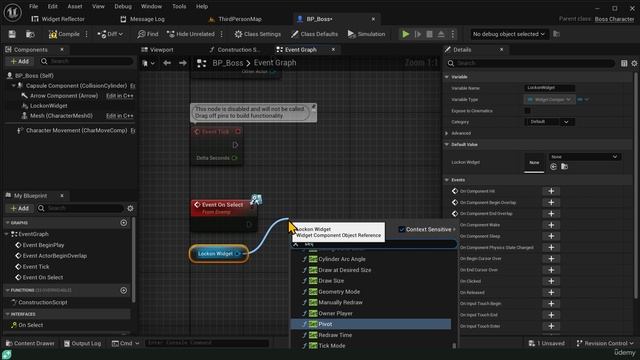Open the Lockon Widget default value dropdown
640x360 pixels.
pos(584,157)
